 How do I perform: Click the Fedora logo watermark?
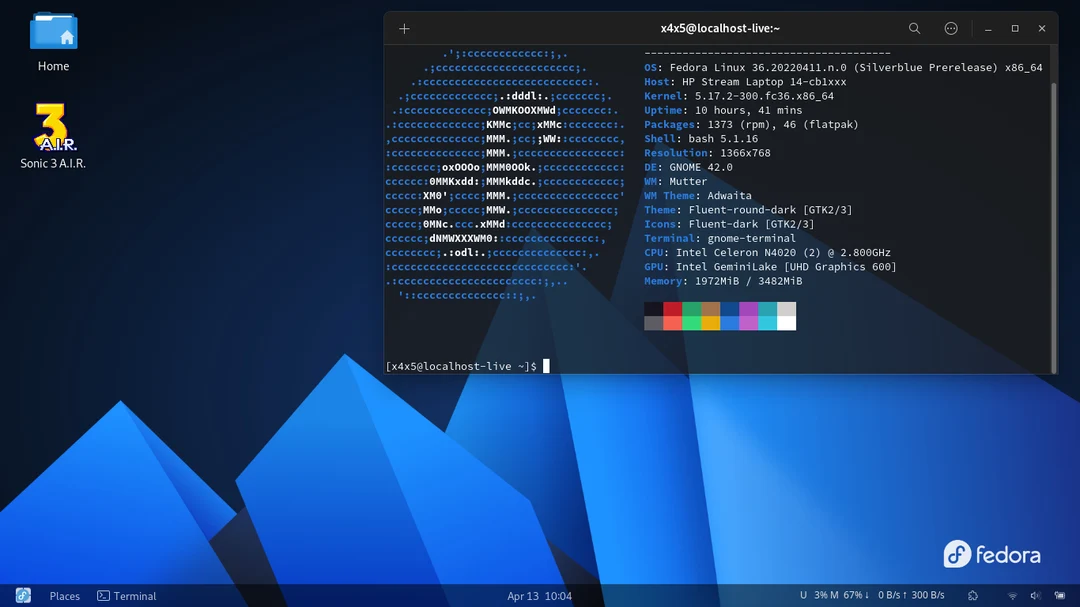coord(992,553)
